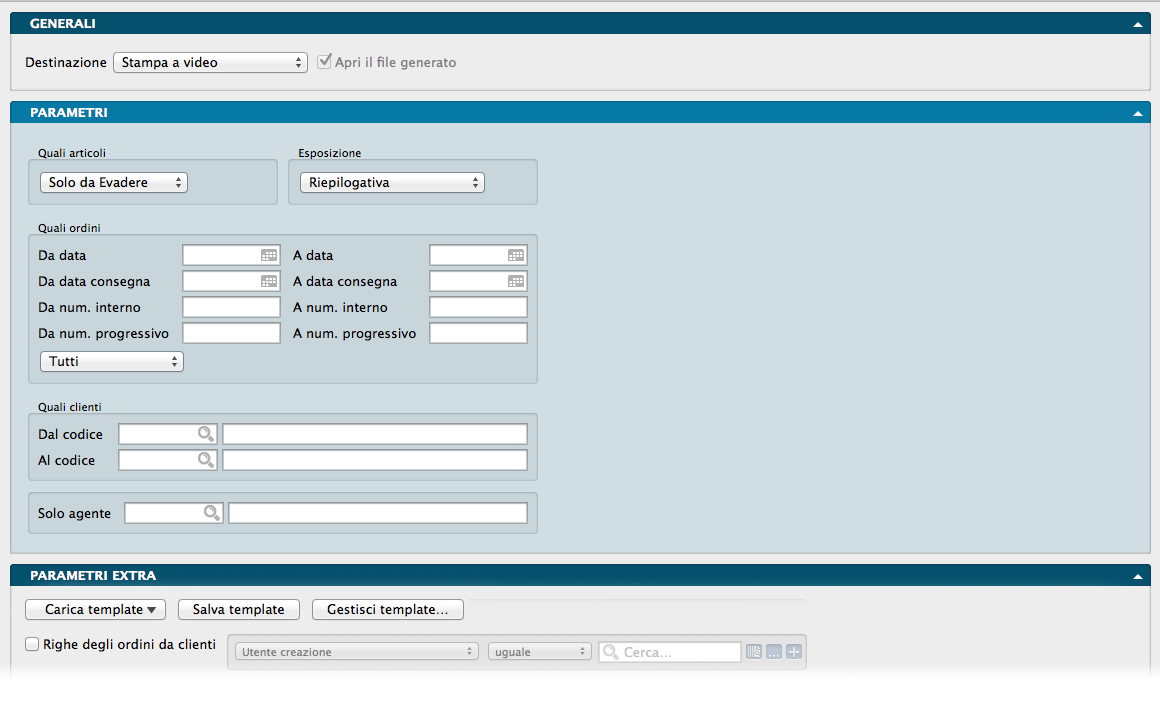The width and height of the screenshot is (1160, 704).
Task: Open calendar for Da data consegna
Action: click(269, 282)
